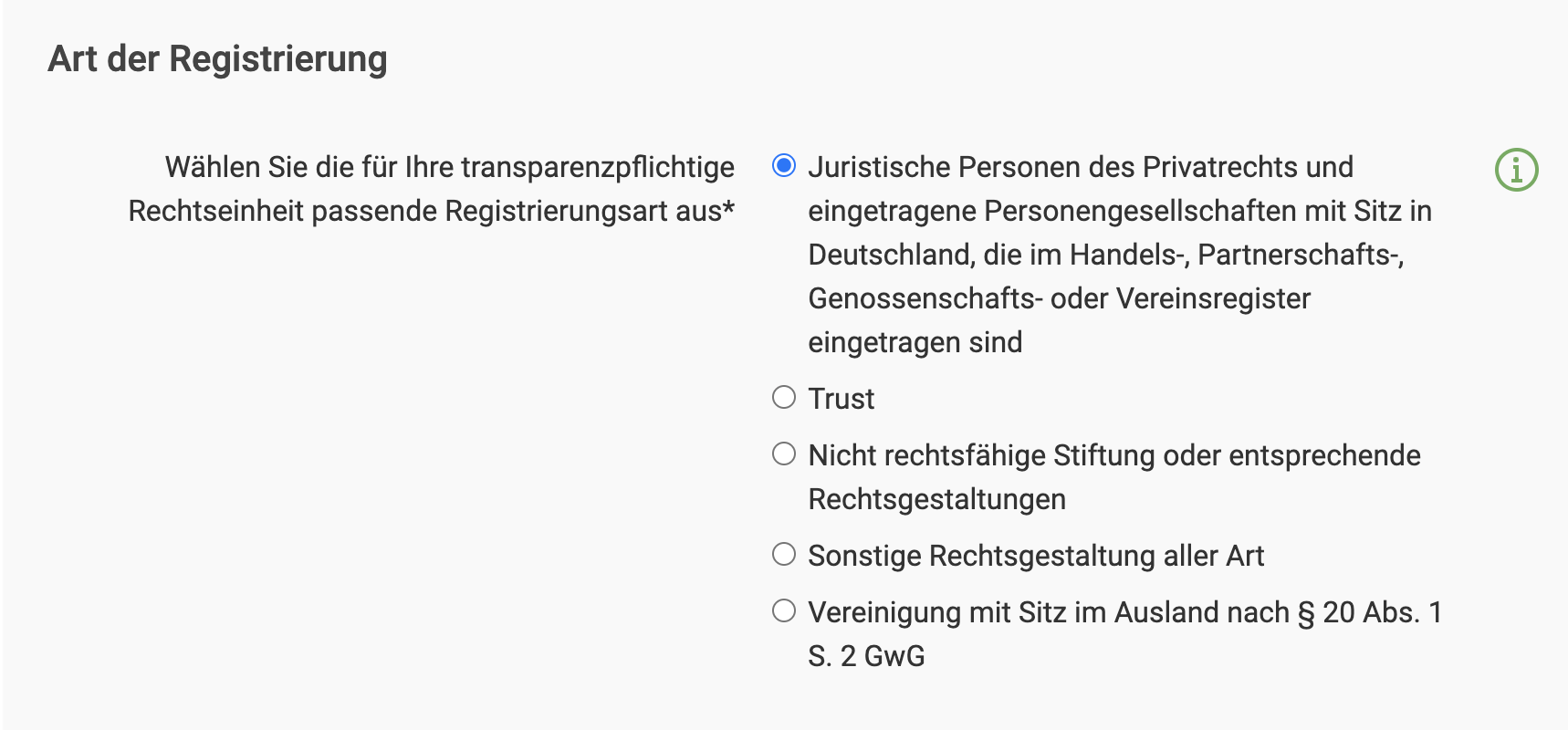
Task: Open the green info icon tooltip
Action: pos(1516,170)
